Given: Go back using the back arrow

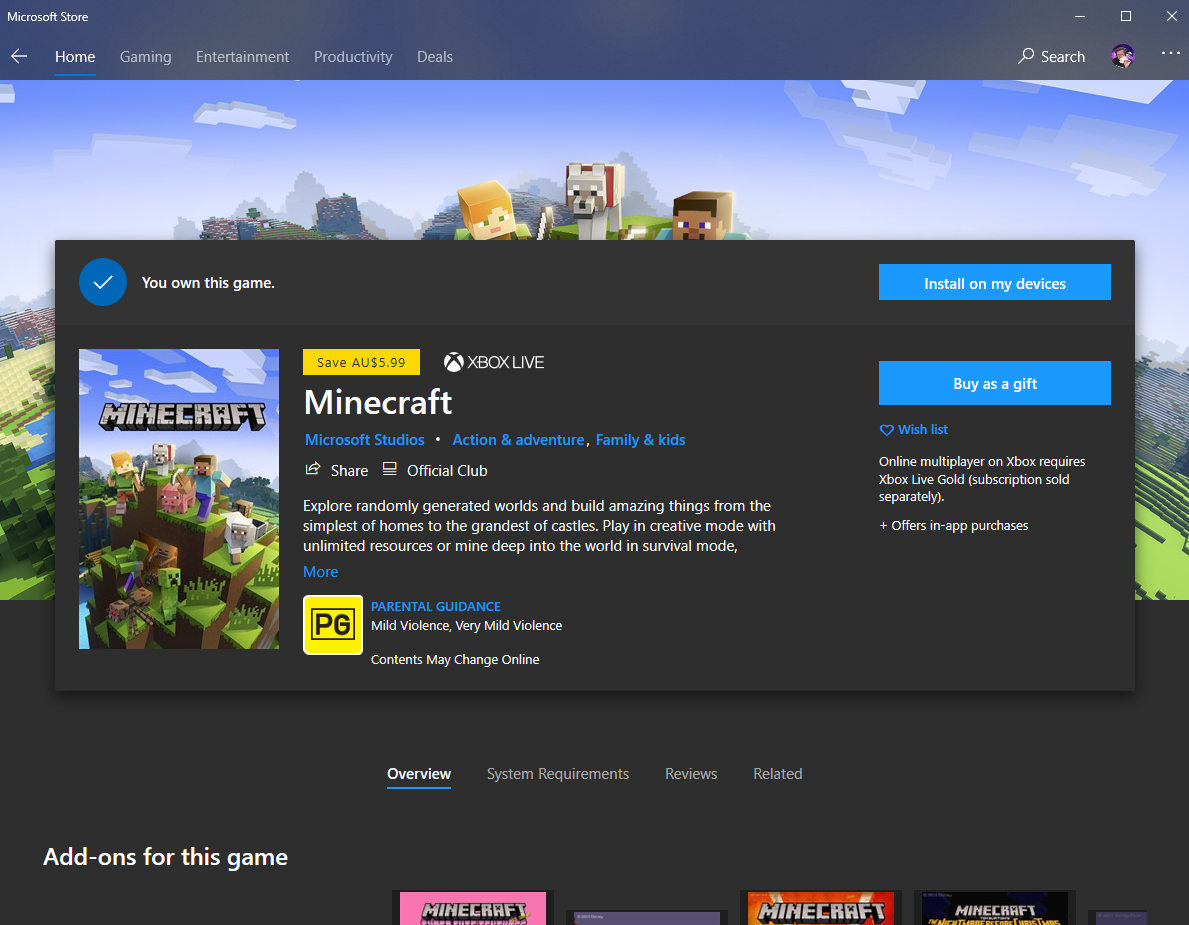Looking at the screenshot, I should point(19,56).
